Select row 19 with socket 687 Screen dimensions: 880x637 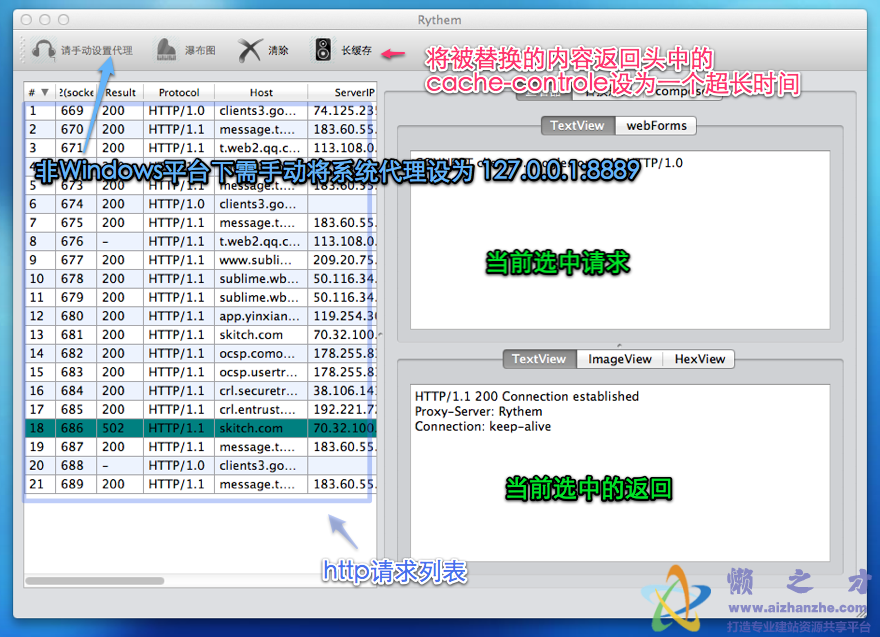pos(200,447)
